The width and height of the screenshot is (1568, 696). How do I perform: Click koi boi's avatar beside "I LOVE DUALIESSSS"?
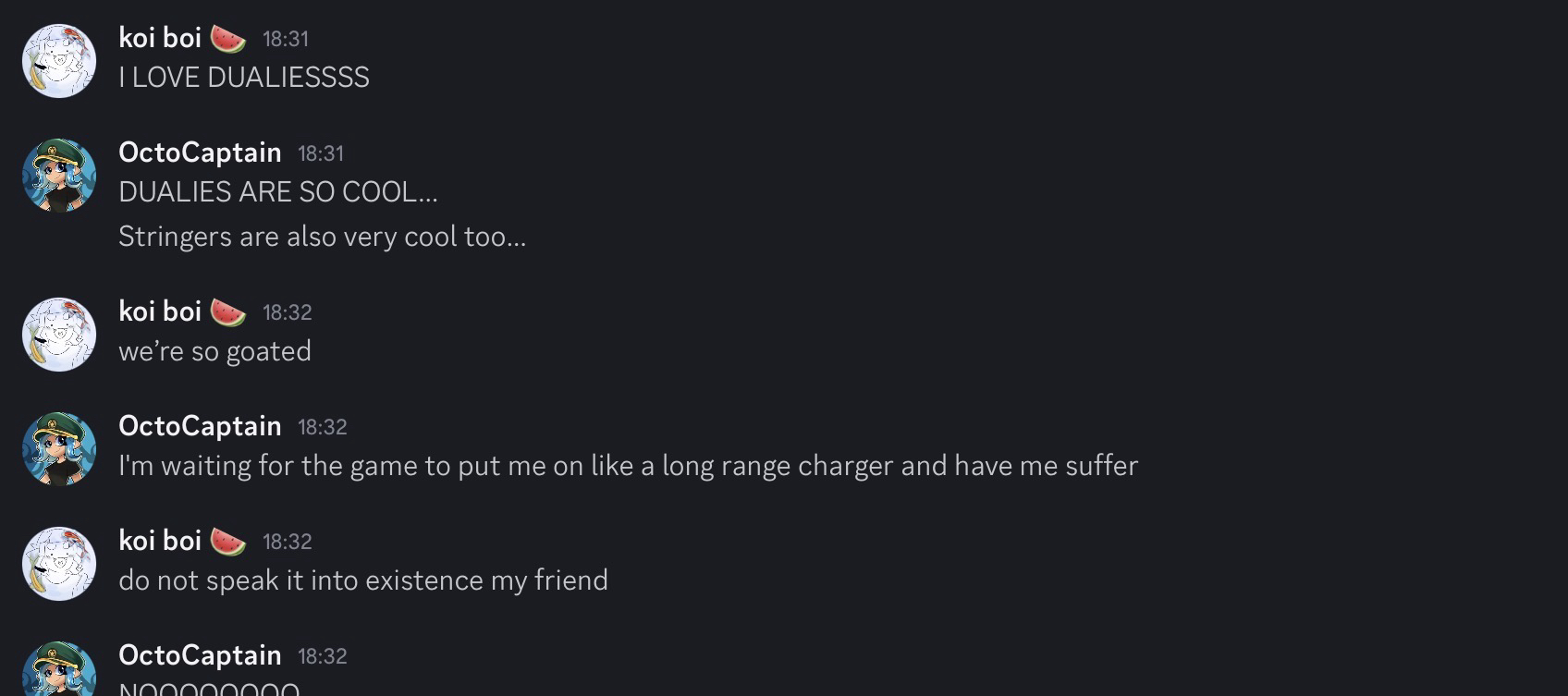(x=59, y=61)
